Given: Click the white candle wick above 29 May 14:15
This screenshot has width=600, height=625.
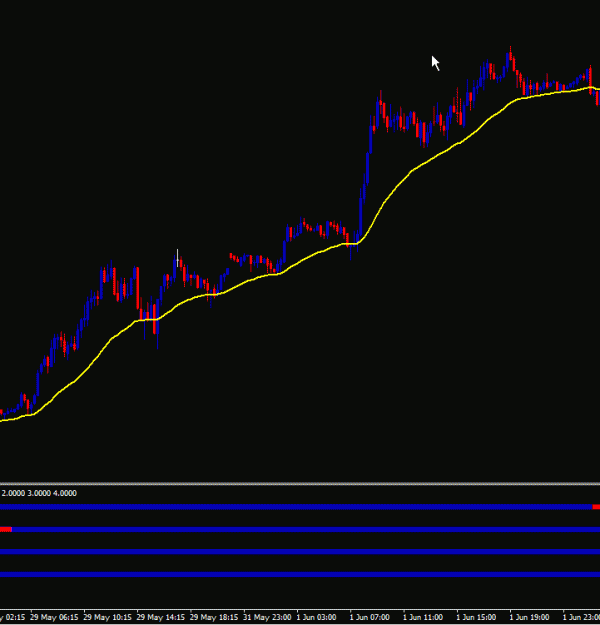Looking at the screenshot, I should pos(177,257).
